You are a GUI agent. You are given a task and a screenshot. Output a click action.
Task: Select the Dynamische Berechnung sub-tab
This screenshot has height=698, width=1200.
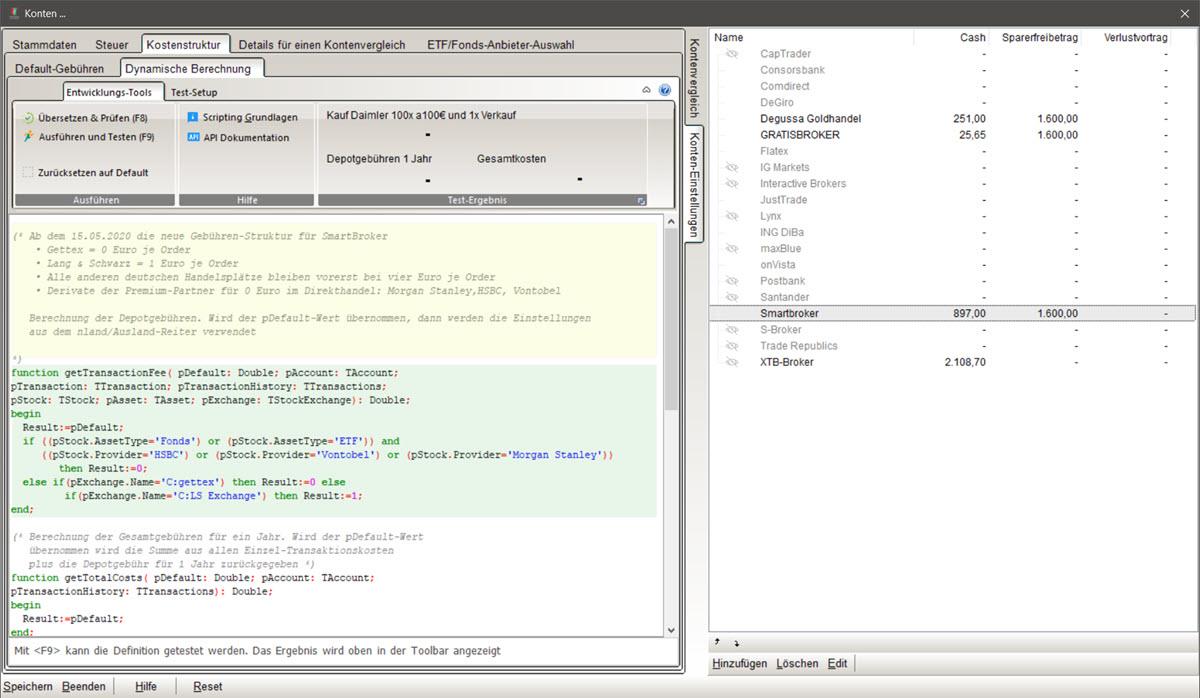click(192, 68)
